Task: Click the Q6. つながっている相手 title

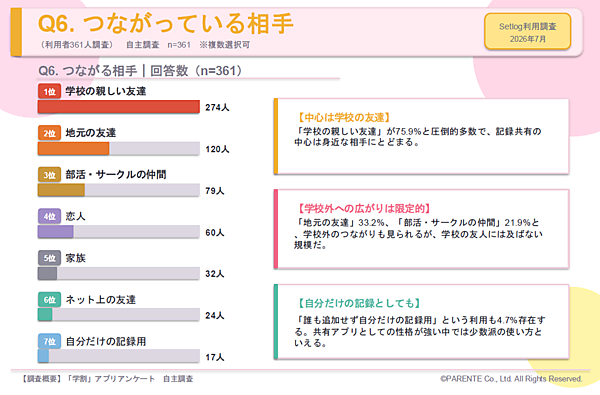Action: (166, 23)
